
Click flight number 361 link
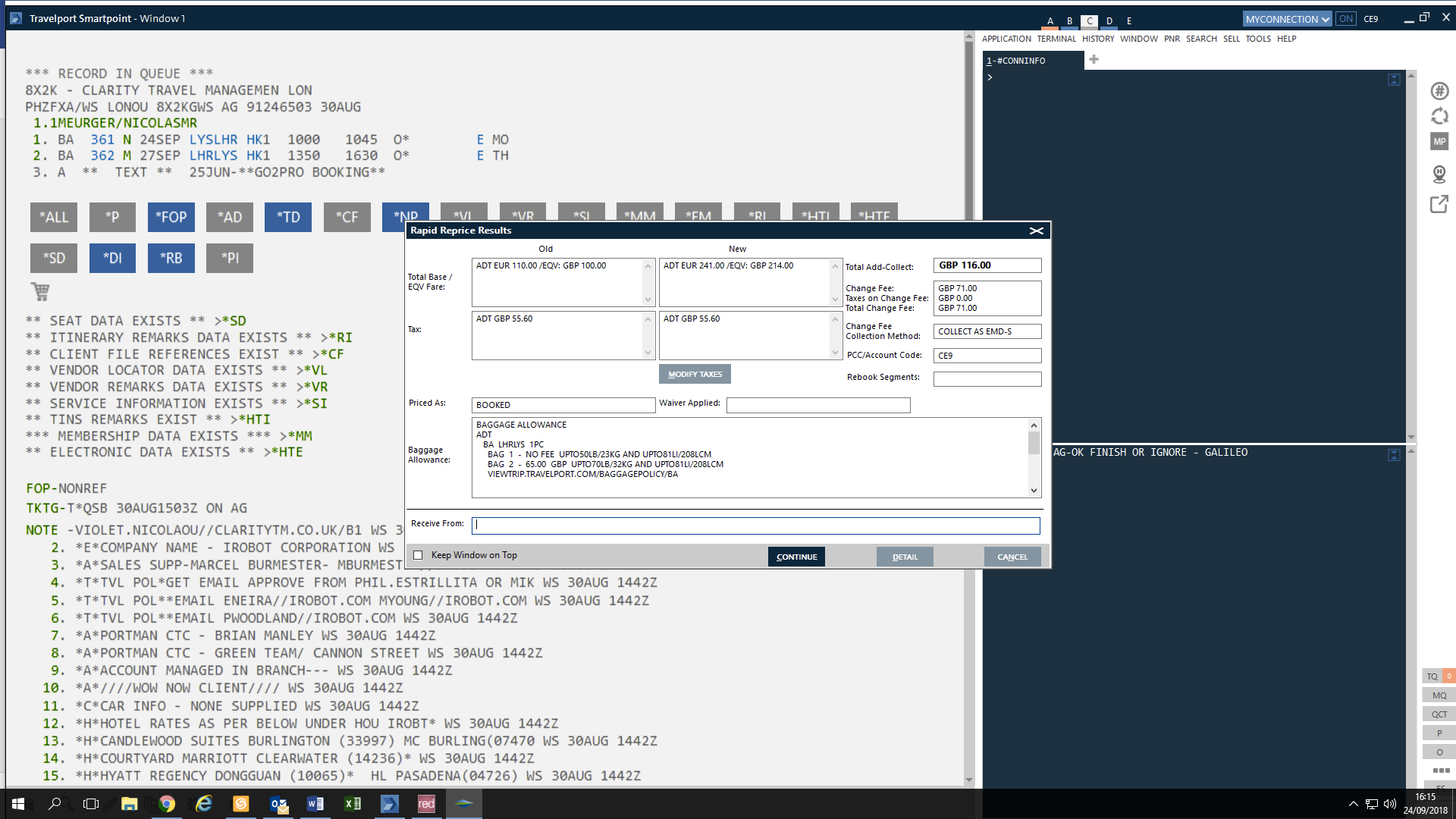(x=102, y=140)
